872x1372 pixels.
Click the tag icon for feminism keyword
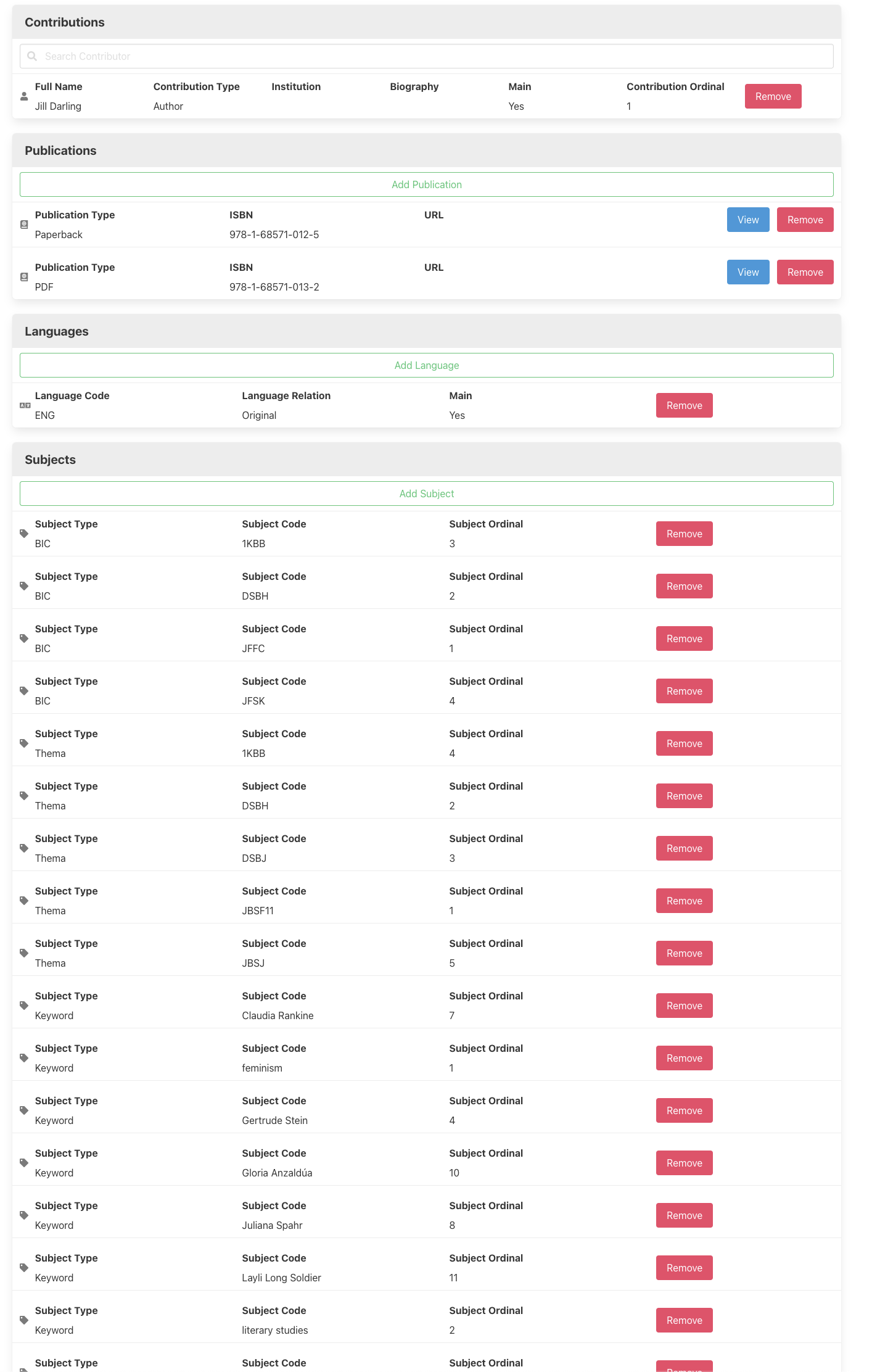pyautogui.click(x=24, y=1058)
